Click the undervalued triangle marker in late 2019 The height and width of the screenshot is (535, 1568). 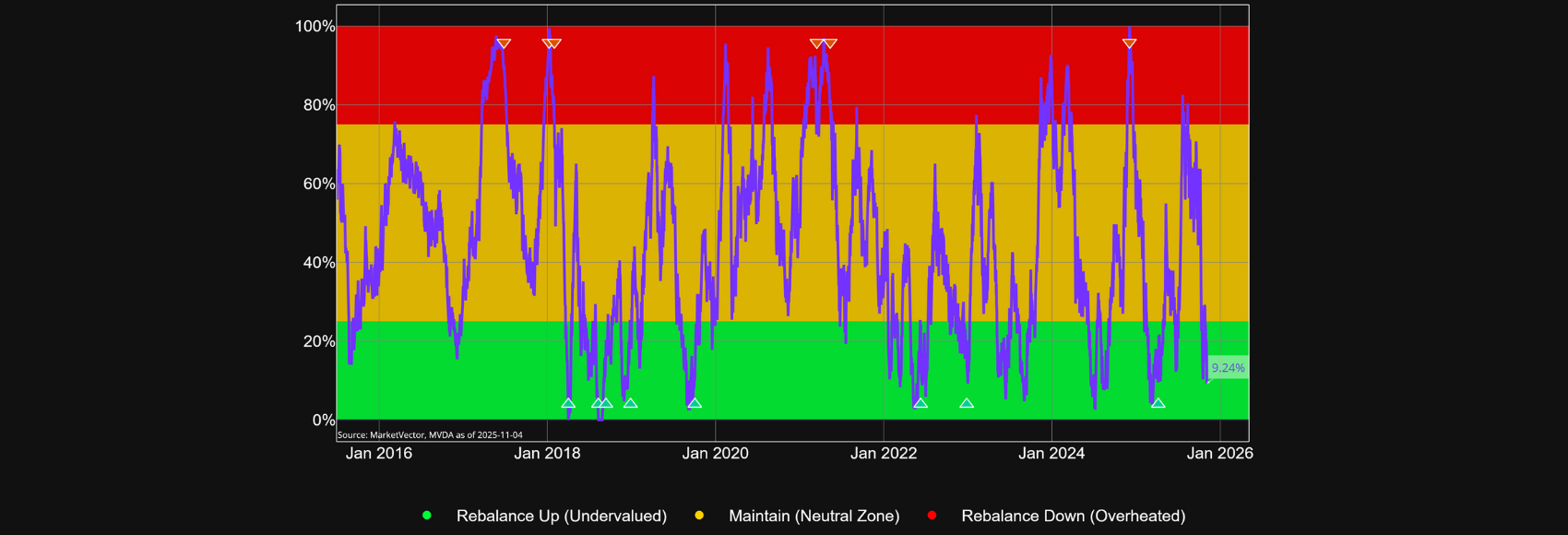(x=695, y=403)
